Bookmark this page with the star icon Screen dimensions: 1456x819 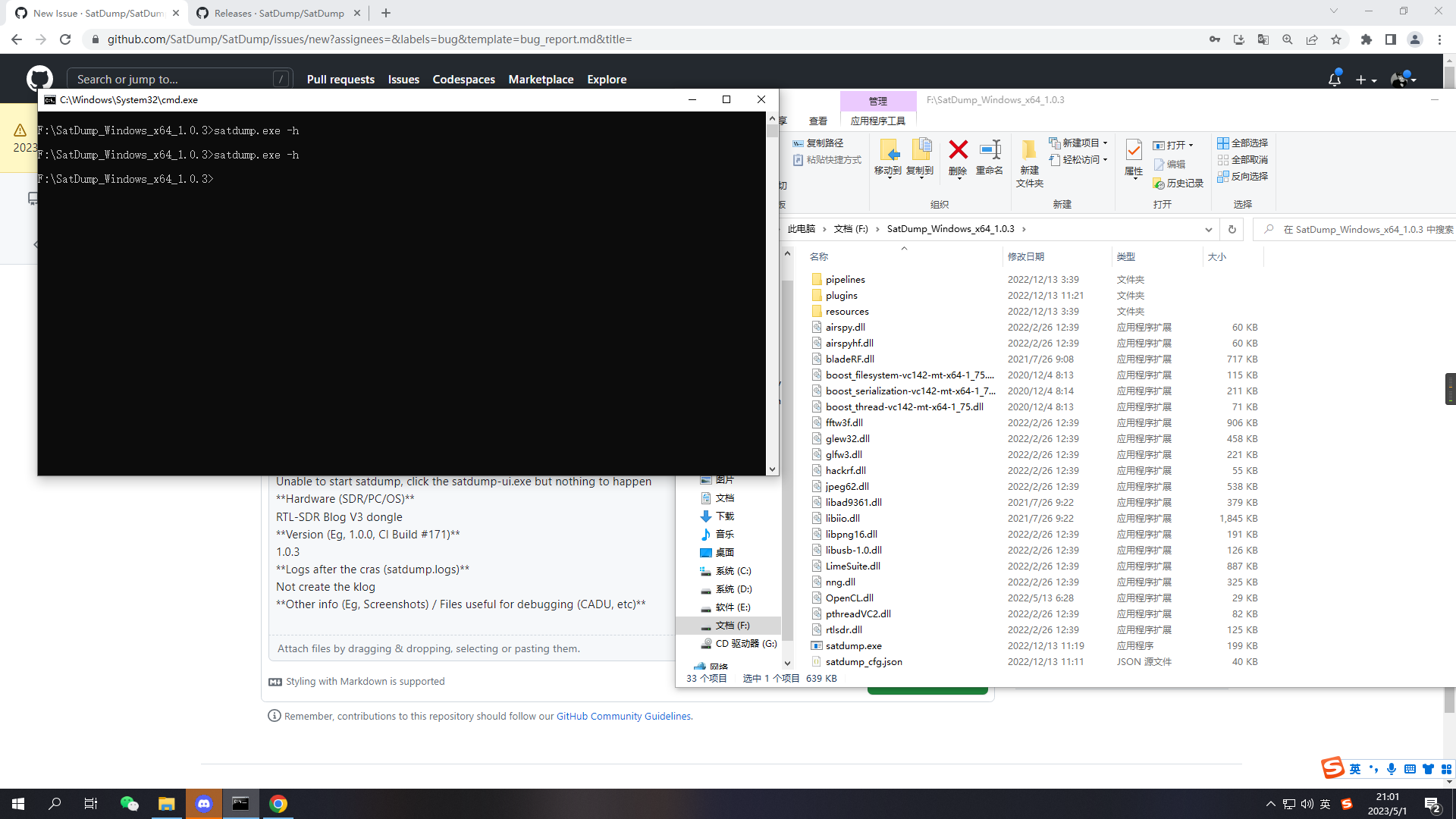pos(1336,39)
